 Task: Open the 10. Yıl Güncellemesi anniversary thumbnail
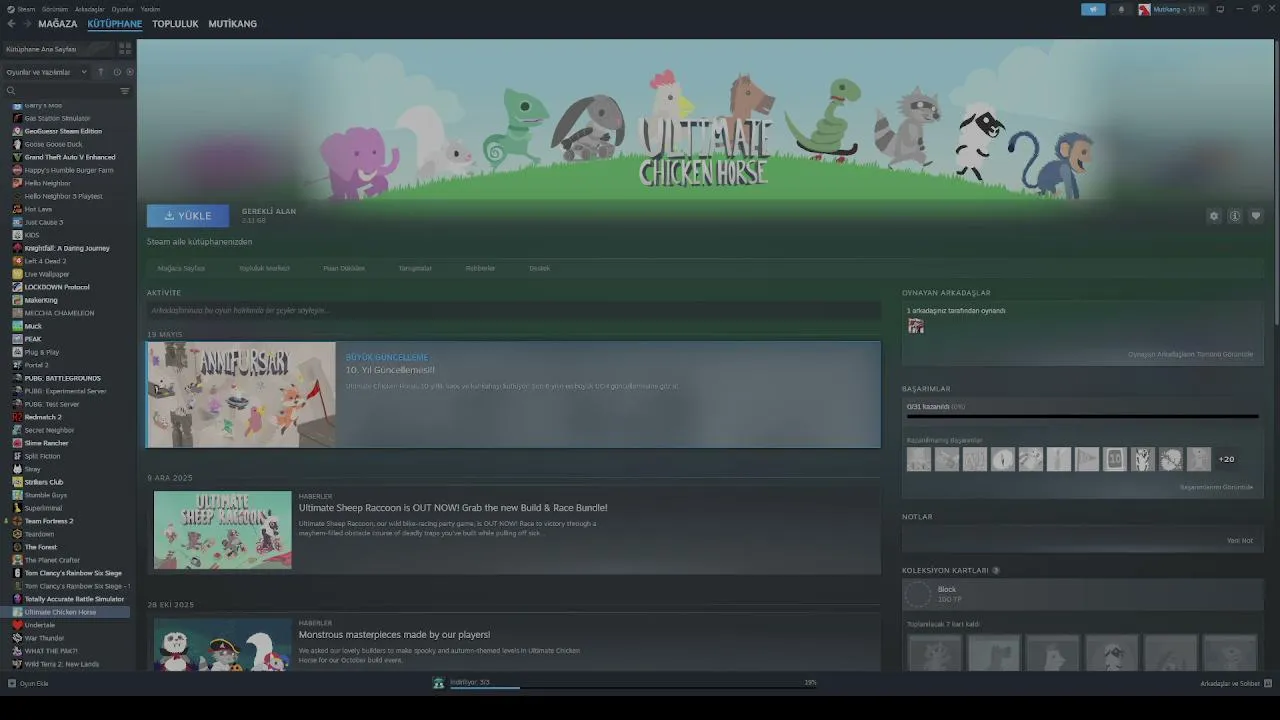241,395
